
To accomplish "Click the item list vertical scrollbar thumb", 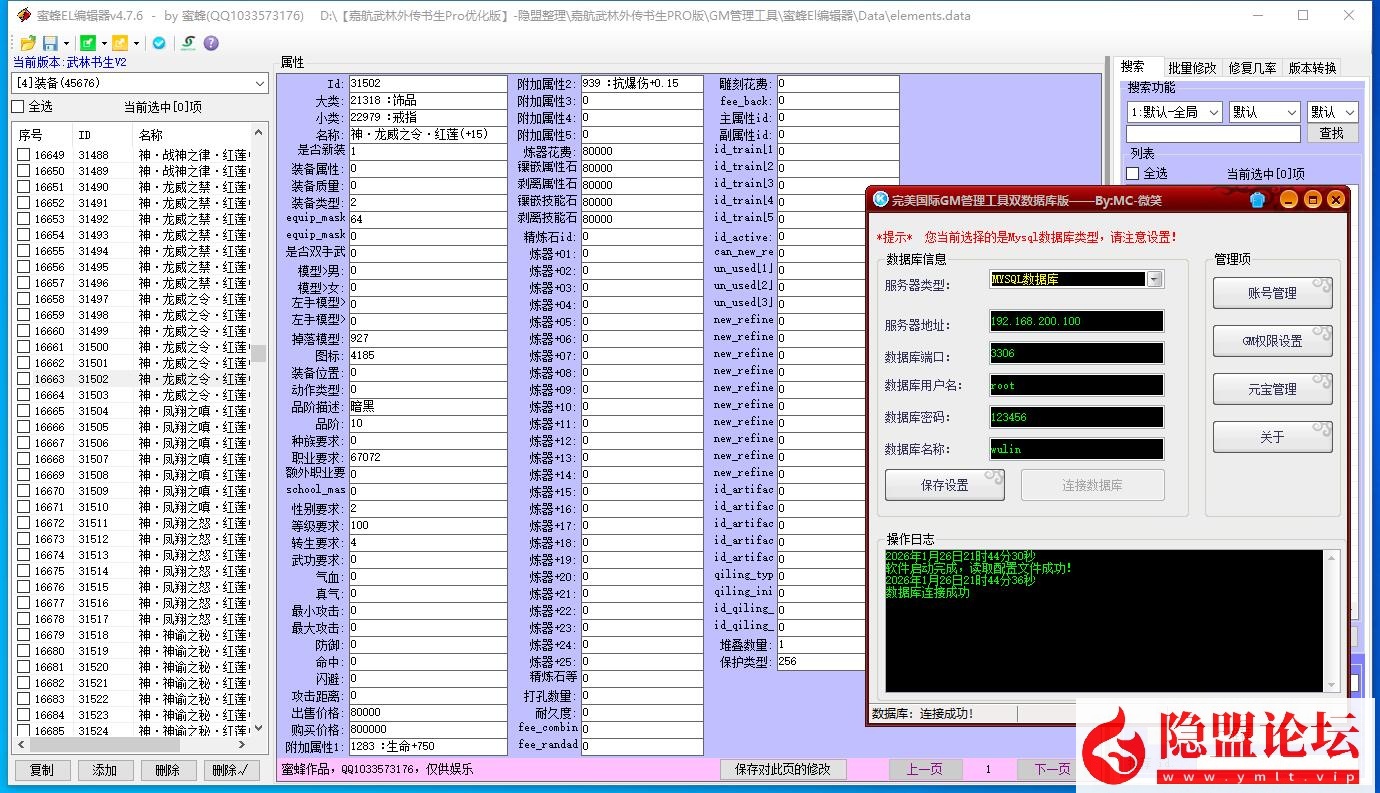I will (259, 353).
